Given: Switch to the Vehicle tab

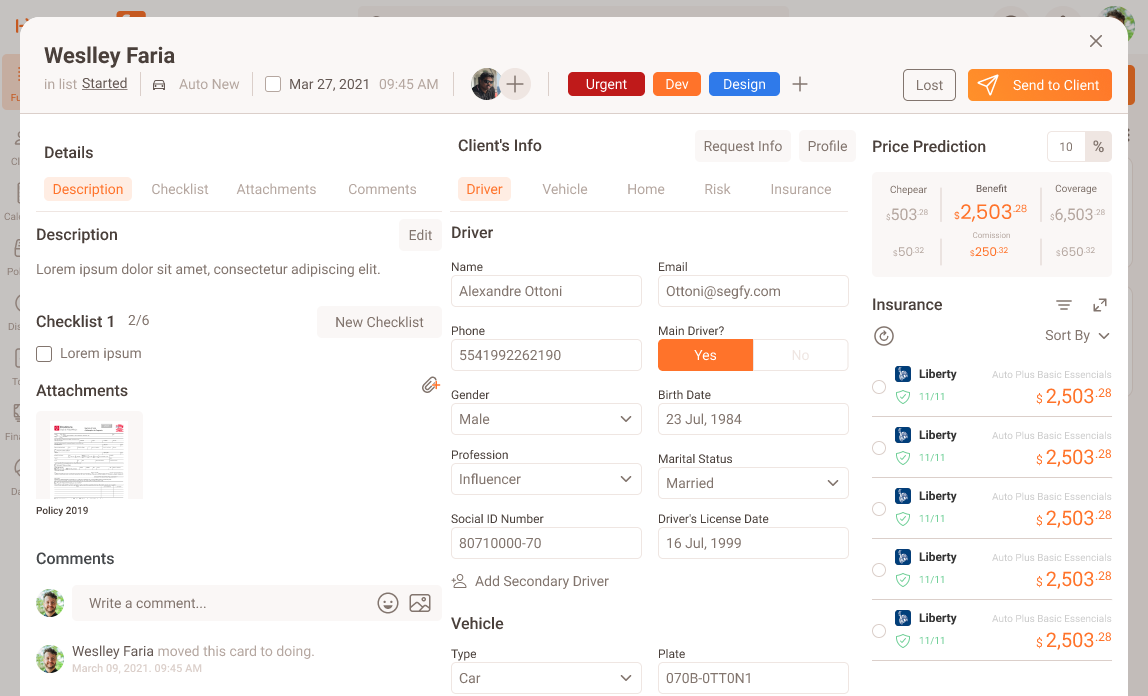Looking at the screenshot, I should [565, 189].
